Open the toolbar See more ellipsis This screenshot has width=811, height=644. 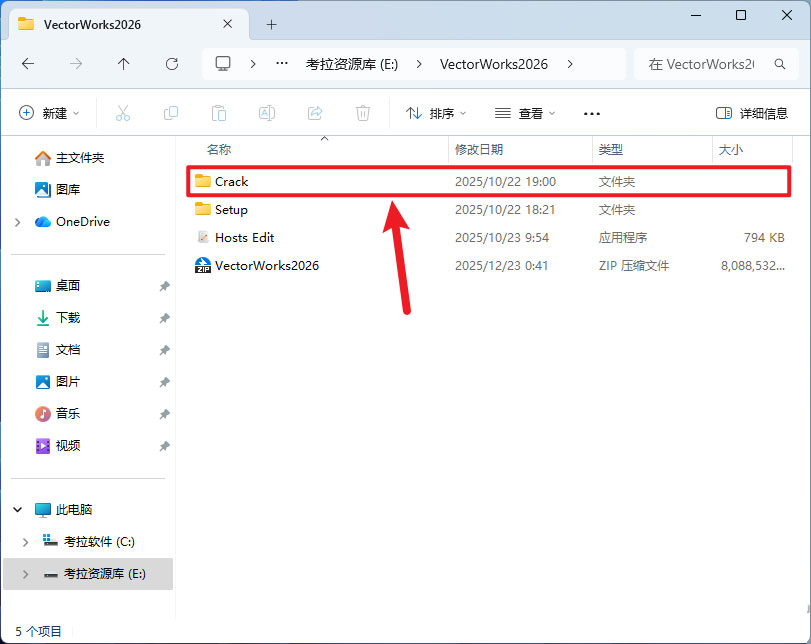point(592,114)
